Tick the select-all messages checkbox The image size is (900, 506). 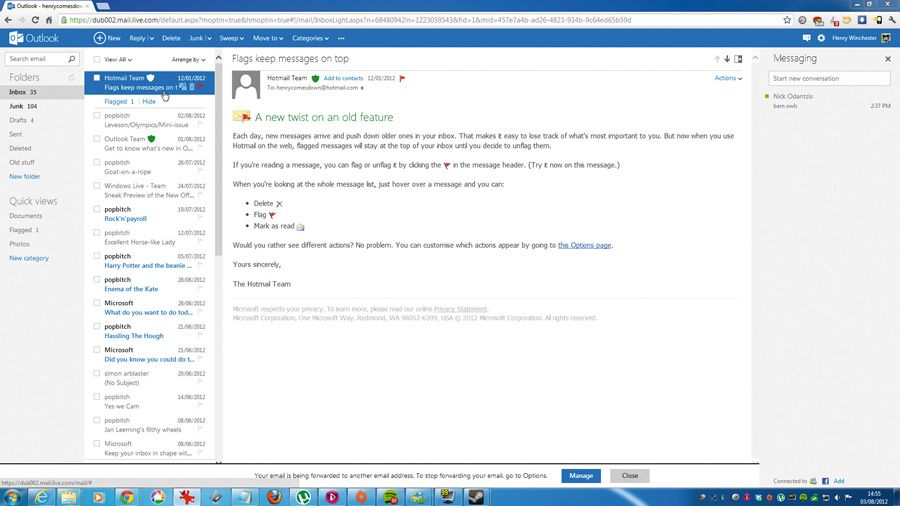point(96,59)
